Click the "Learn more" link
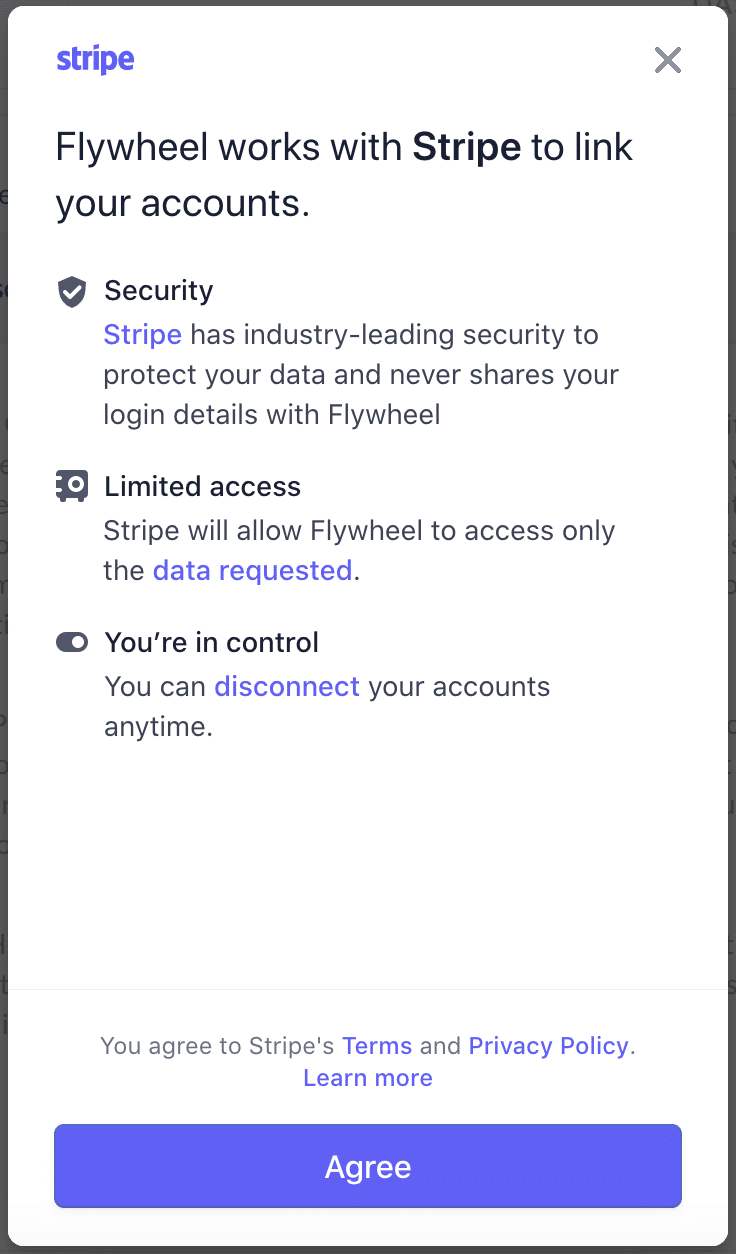This screenshot has height=1254, width=736. [x=368, y=1078]
